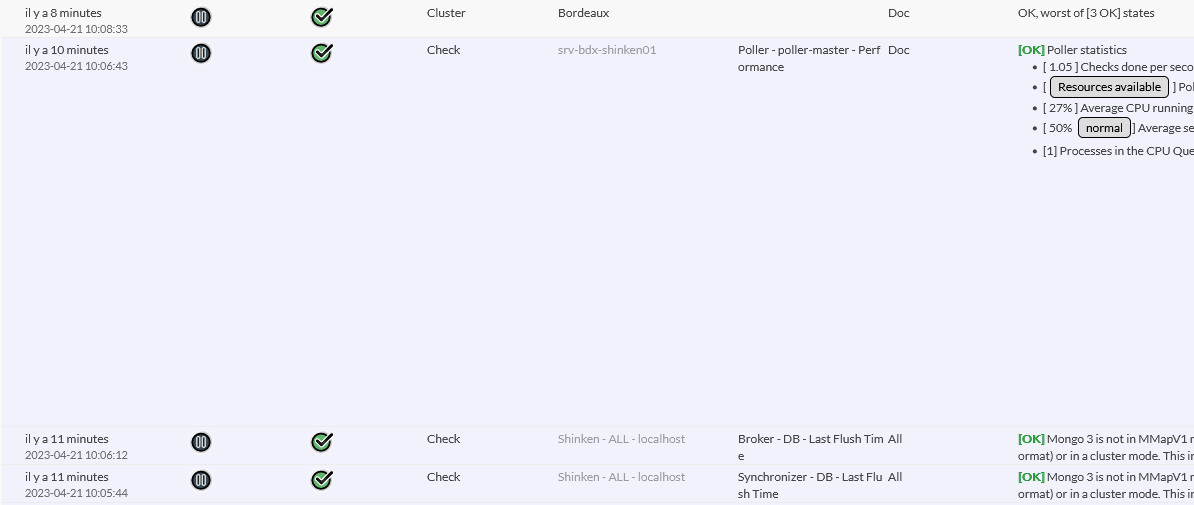Click the pause-style icon in the Bordeaux cluster row
The width and height of the screenshot is (1194, 505).
(x=201, y=17)
